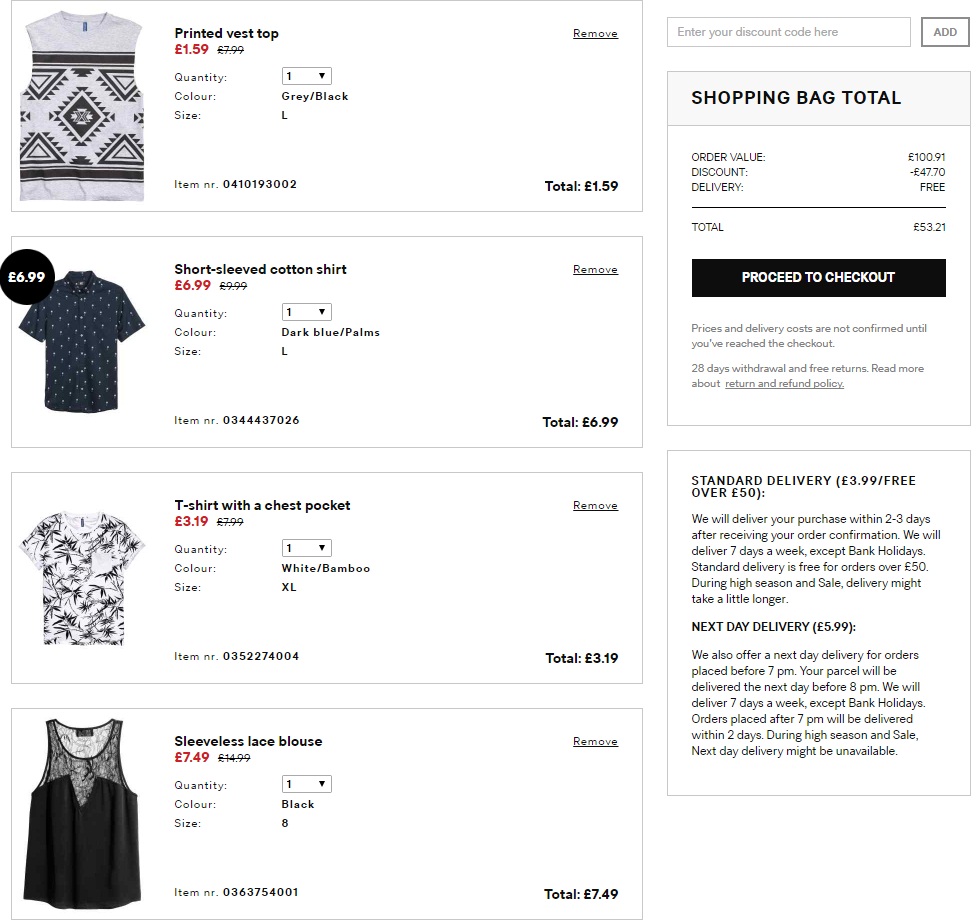Click Proceed to Checkout button
This screenshot has width=979, height=921.
click(x=818, y=278)
